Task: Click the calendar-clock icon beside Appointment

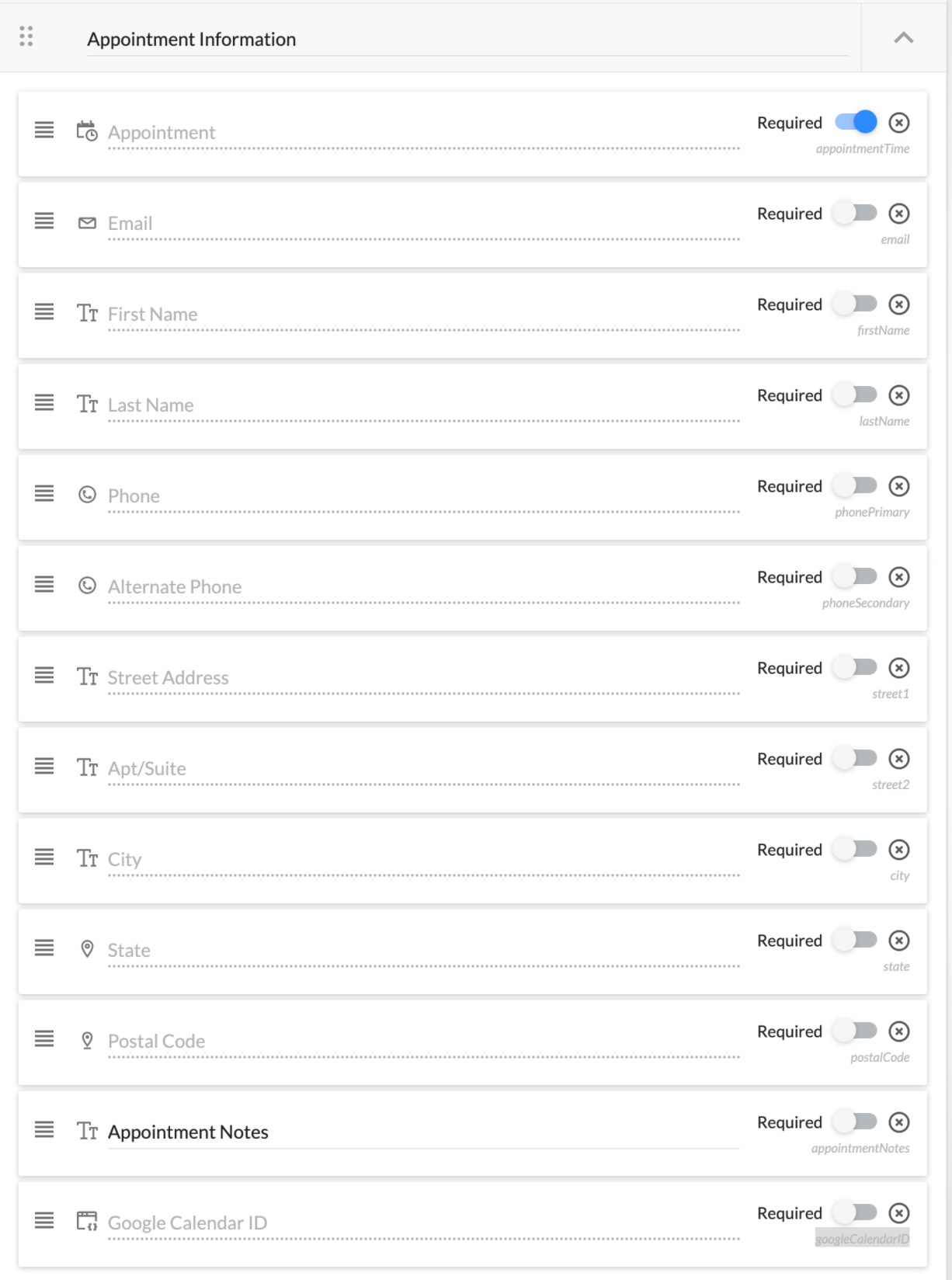Action: 87,131
